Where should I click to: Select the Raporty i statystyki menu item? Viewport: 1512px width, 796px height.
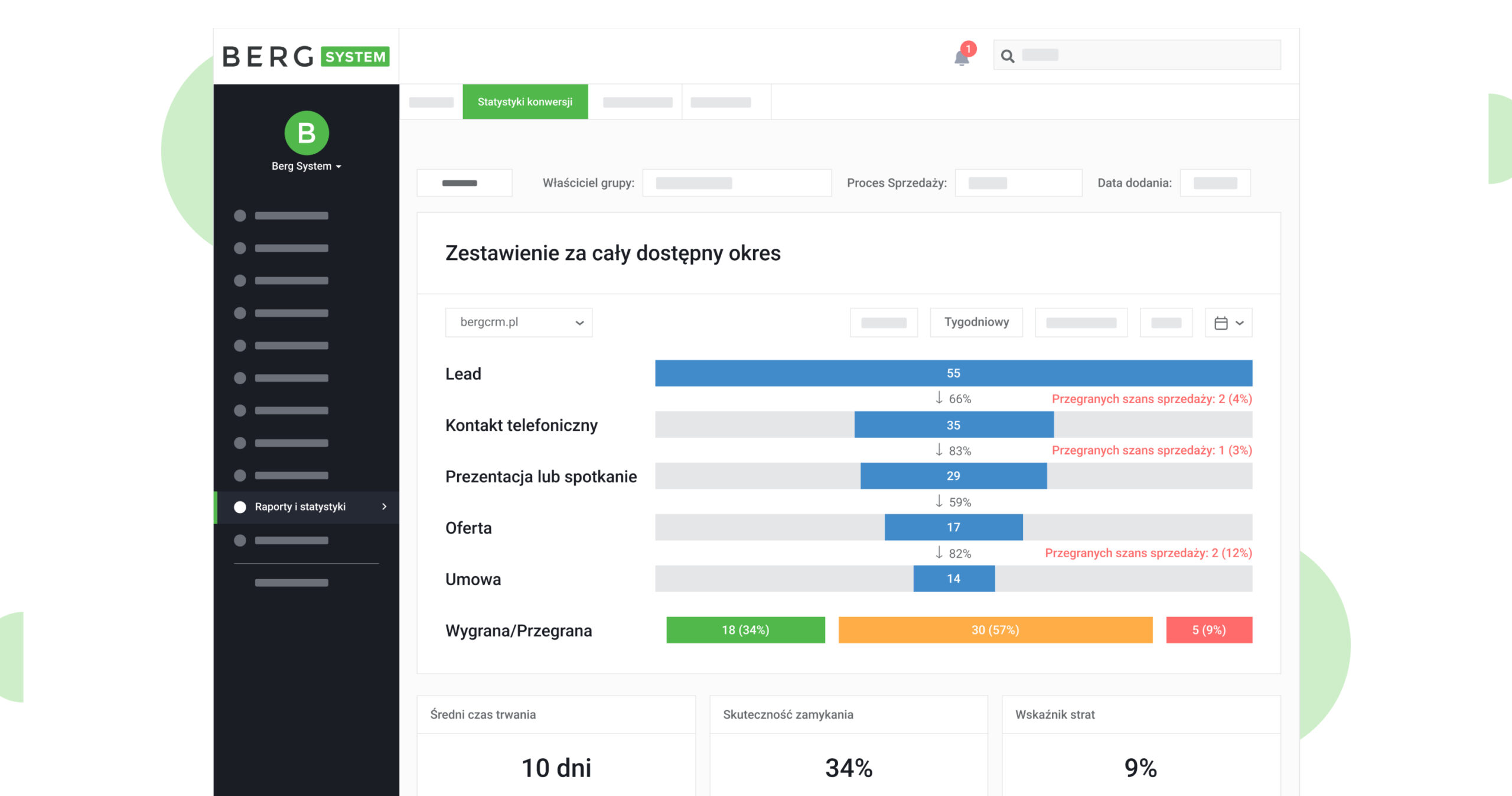(x=307, y=507)
